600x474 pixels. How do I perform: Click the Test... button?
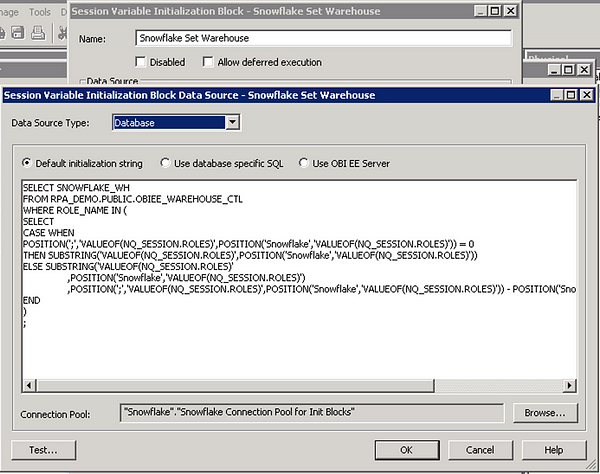click(44, 450)
